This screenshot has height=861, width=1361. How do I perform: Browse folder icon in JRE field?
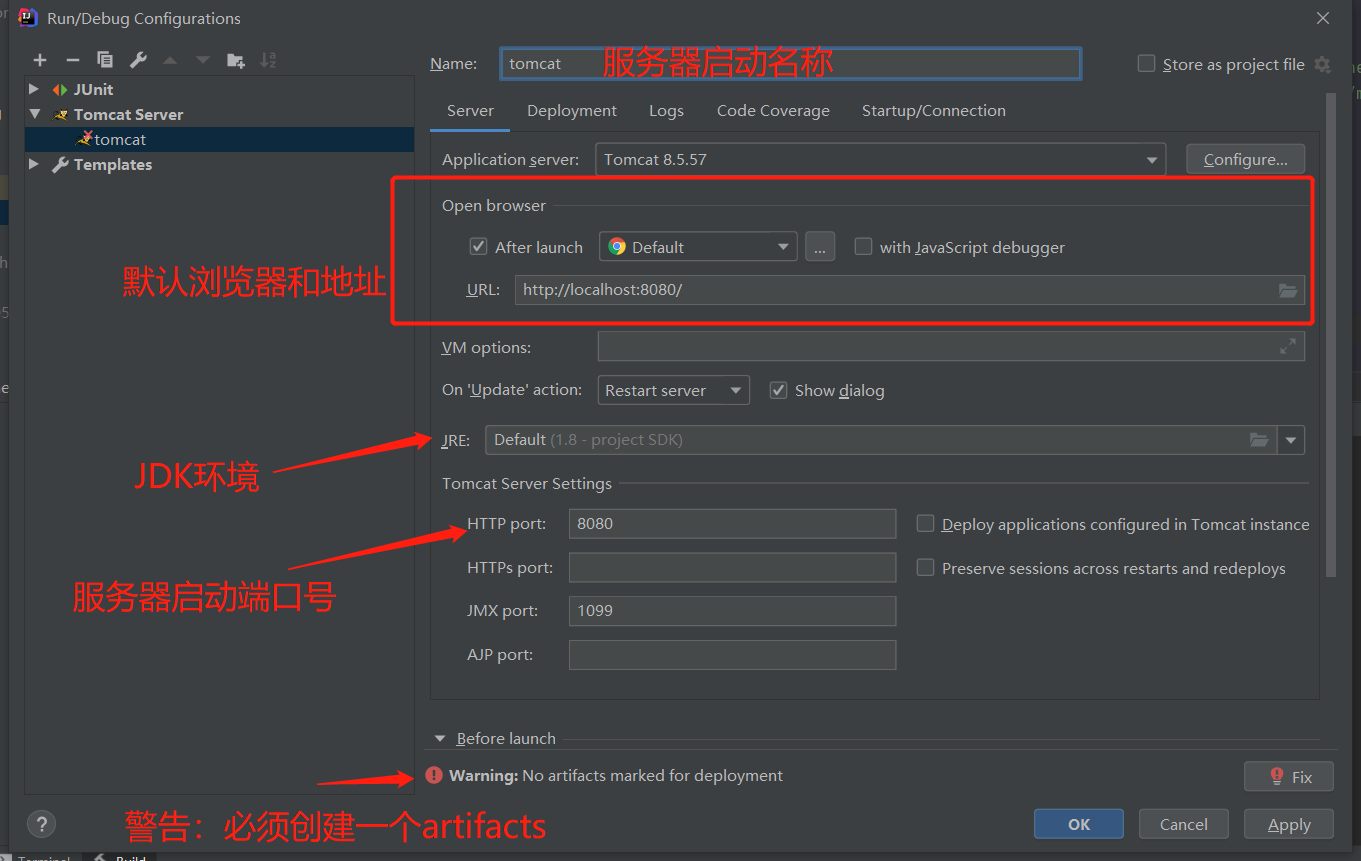[1260, 440]
